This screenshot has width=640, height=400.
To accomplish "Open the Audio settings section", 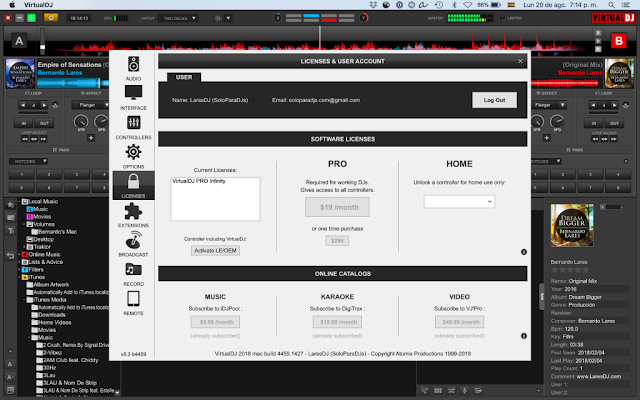I will (133, 68).
